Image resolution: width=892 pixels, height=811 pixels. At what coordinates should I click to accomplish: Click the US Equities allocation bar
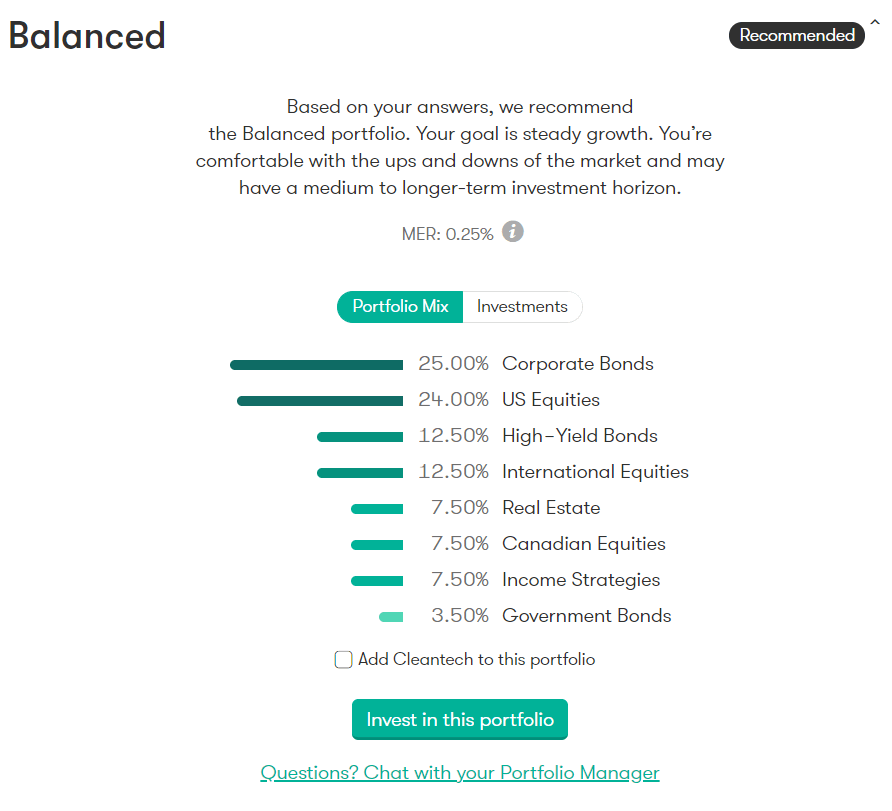click(318, 400)
